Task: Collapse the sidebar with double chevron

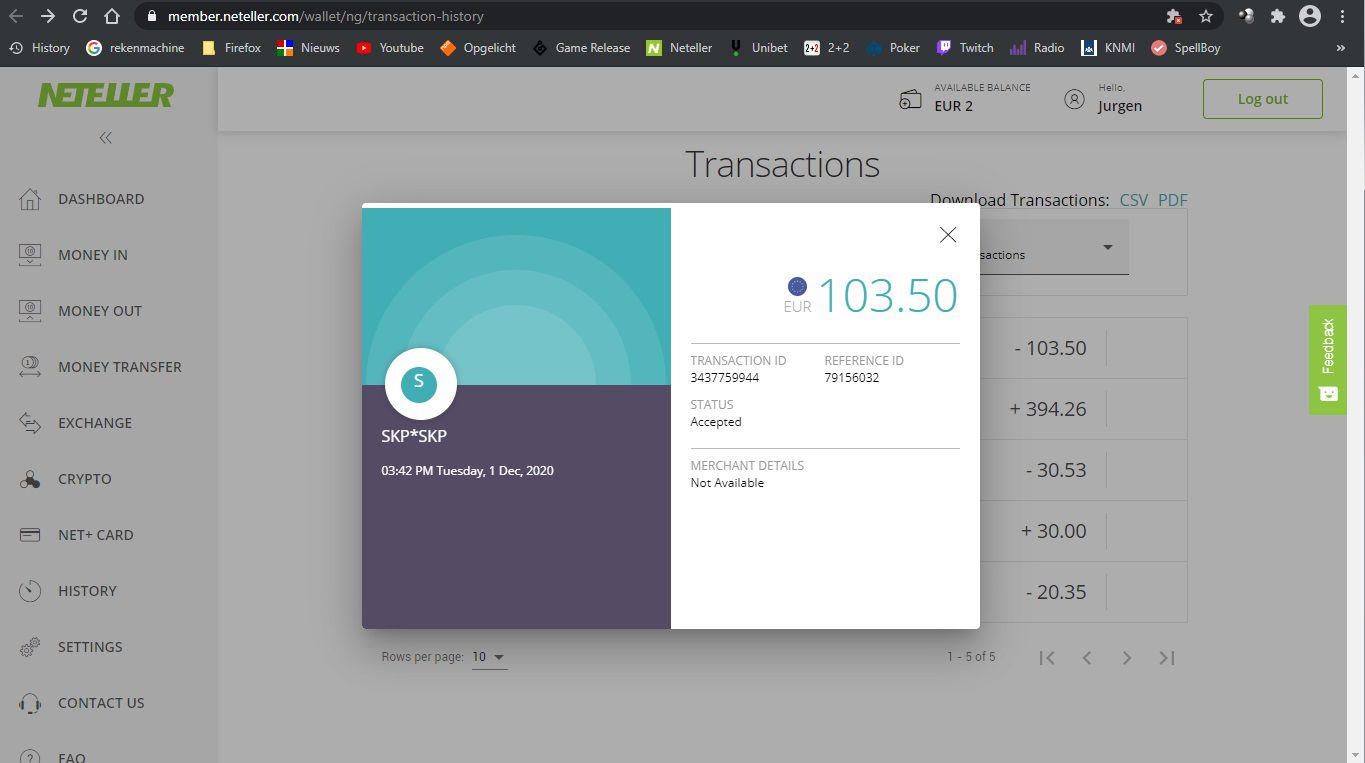Action: tap(106, 138)
